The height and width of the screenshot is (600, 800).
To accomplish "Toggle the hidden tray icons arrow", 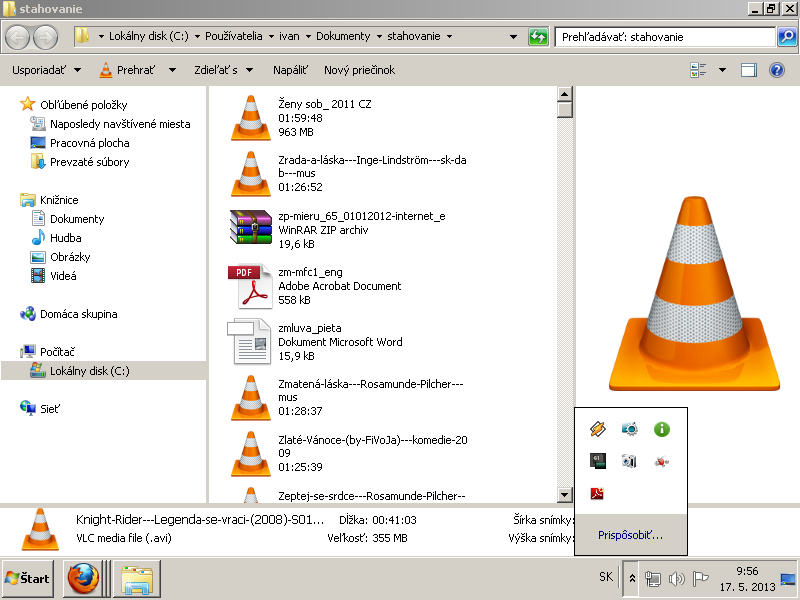I will [x=632, y=578].
